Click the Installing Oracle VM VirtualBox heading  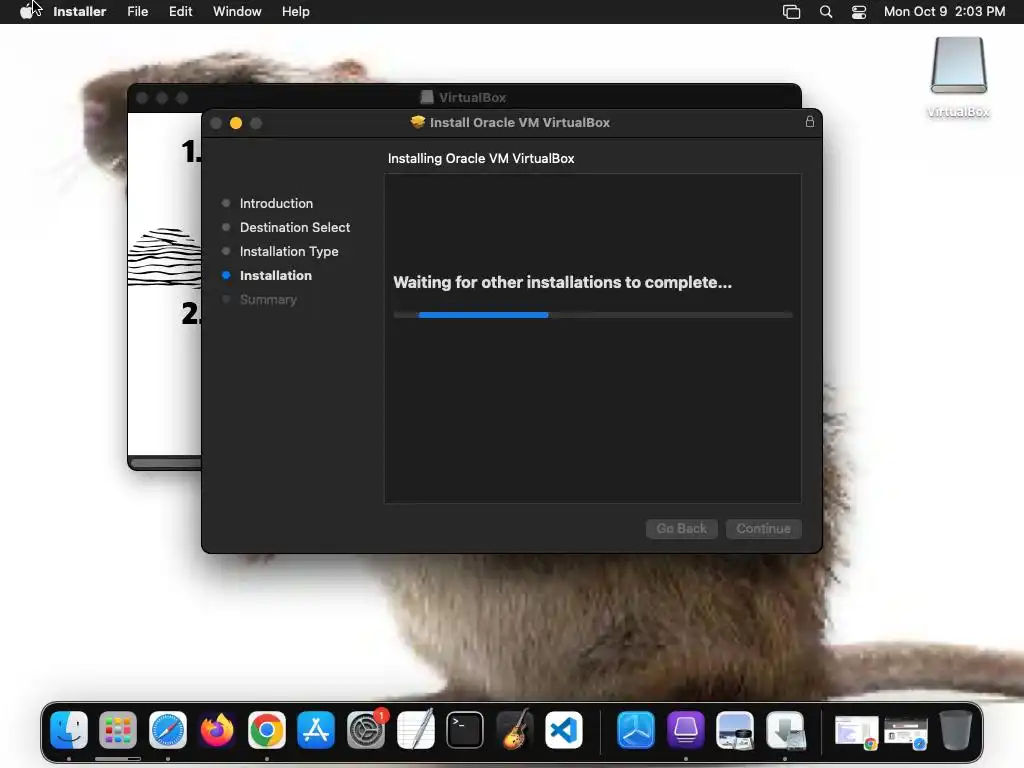tap(481, 158)
